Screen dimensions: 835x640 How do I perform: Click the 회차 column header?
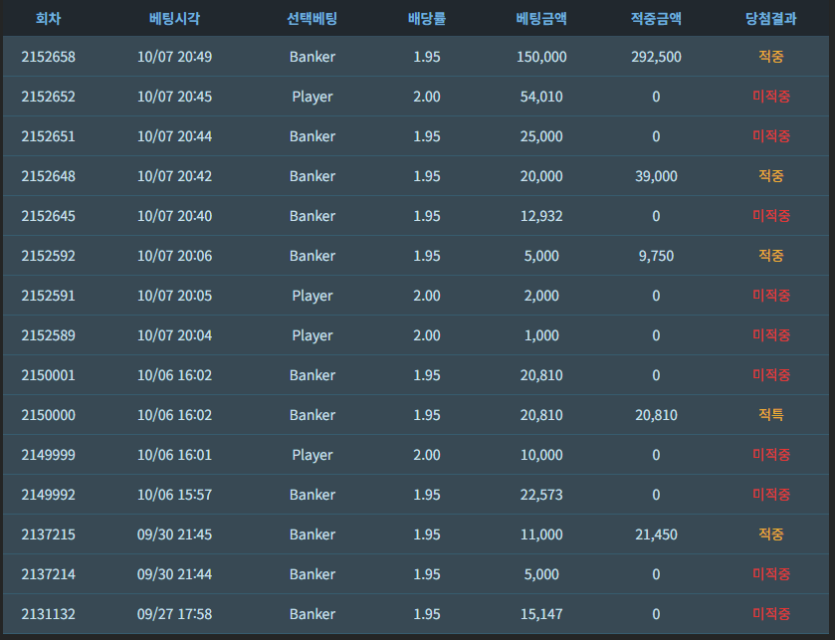tap(48, 19)
